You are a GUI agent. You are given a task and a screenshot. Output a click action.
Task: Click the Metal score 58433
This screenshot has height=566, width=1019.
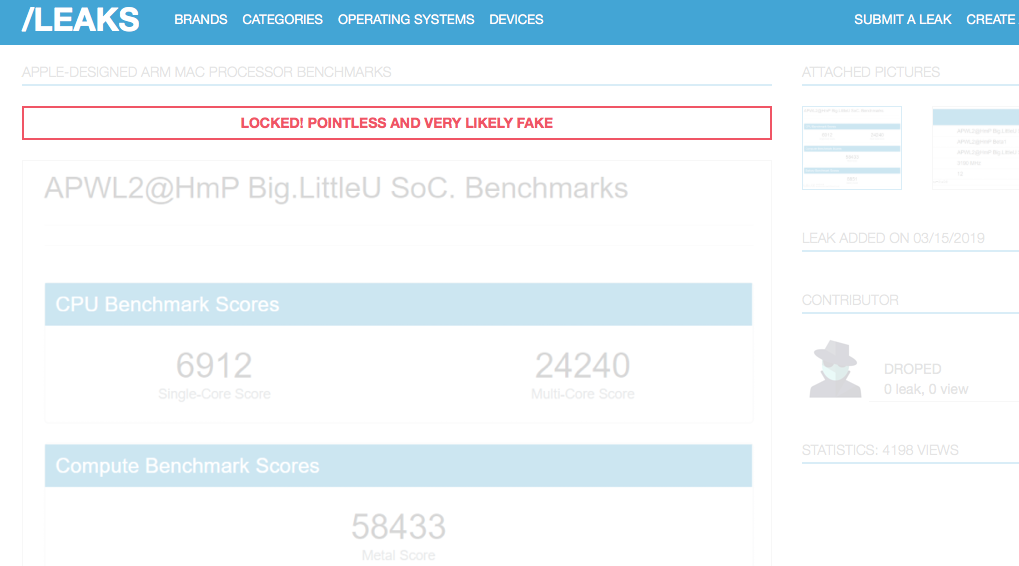pyautogui.click(x=398, y=527)
